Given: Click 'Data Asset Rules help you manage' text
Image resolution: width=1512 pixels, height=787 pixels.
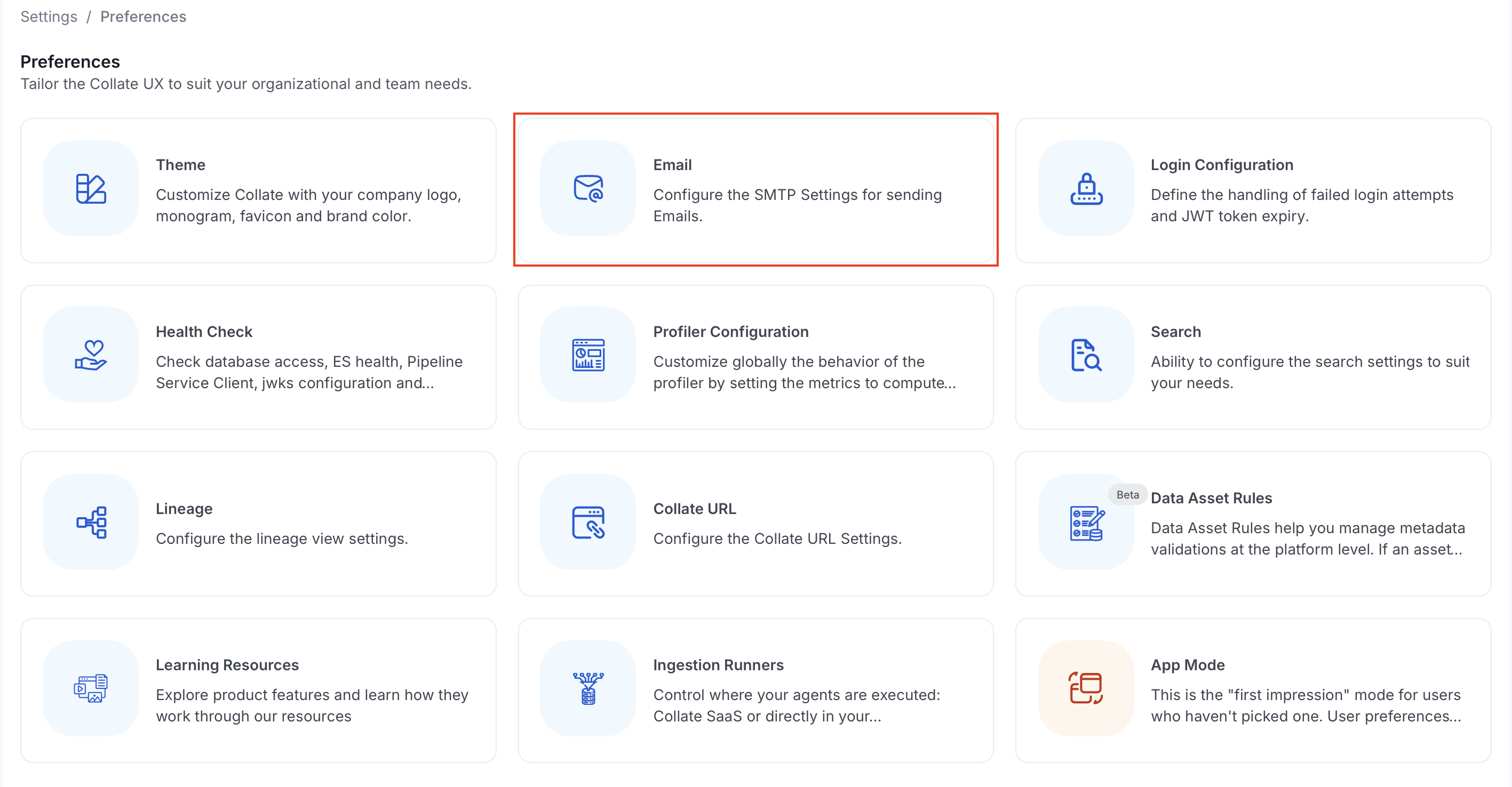Looking at the screenshot, I should [1307, 539].
